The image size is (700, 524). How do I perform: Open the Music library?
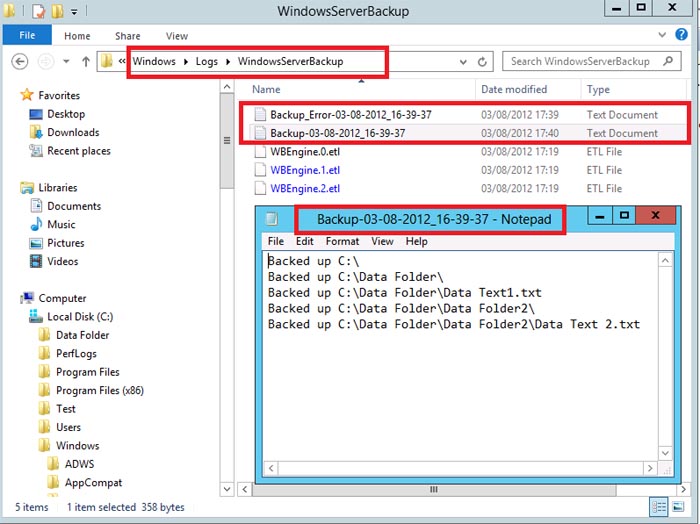[x=61, y=224]
